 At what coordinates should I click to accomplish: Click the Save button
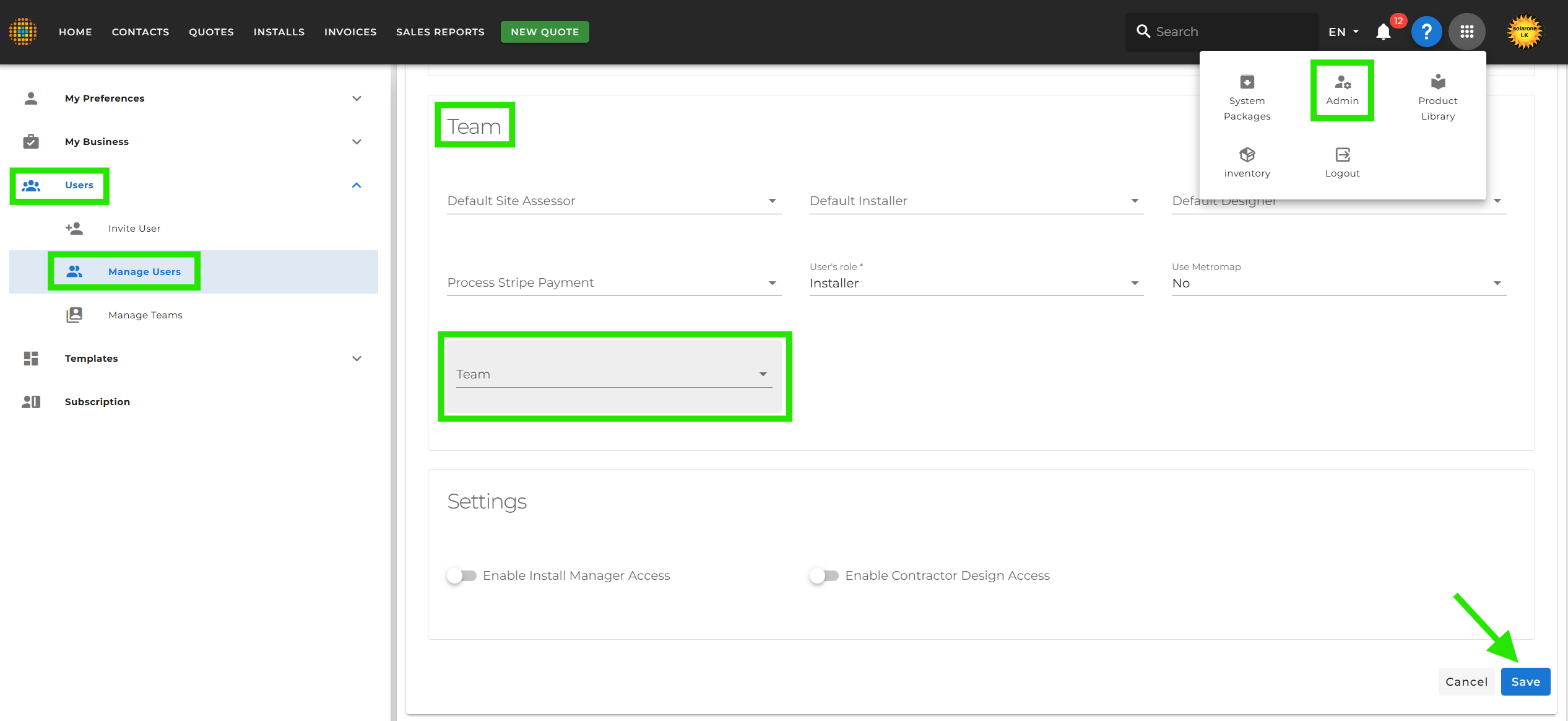click(1525, 681)
